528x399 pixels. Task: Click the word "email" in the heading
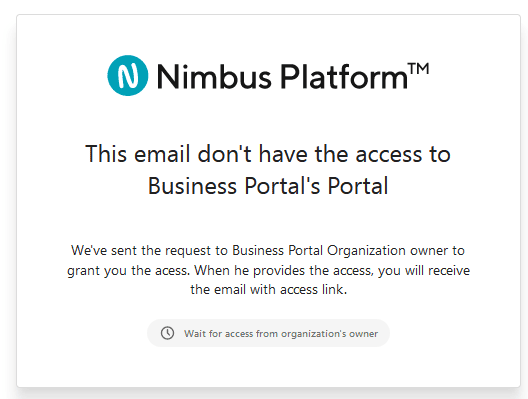[x=162, y=154]
